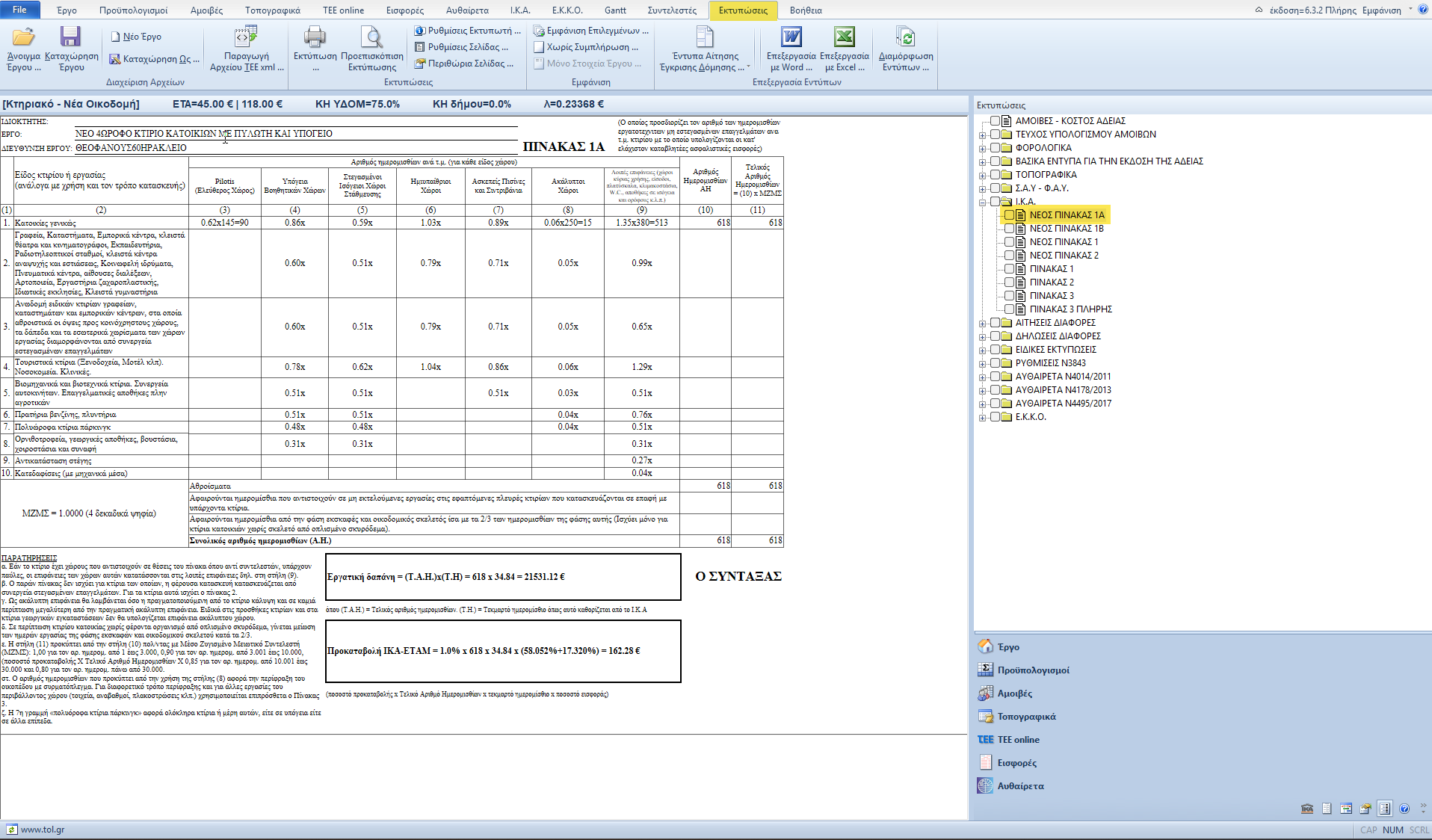Click the Παραγωγή Αρχείου TEE xml icon

246,37
